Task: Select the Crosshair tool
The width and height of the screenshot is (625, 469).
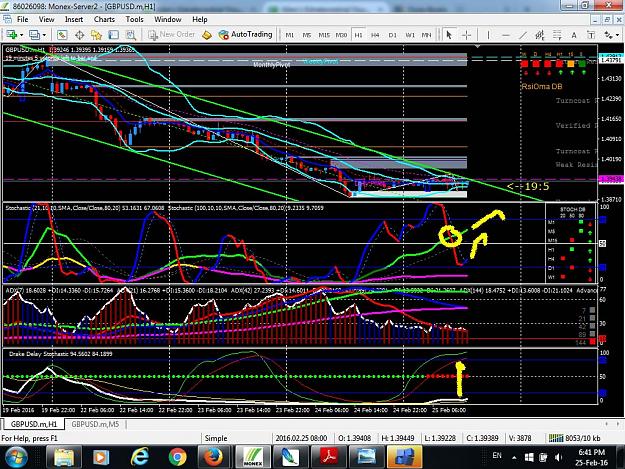Action: point(466,35)
